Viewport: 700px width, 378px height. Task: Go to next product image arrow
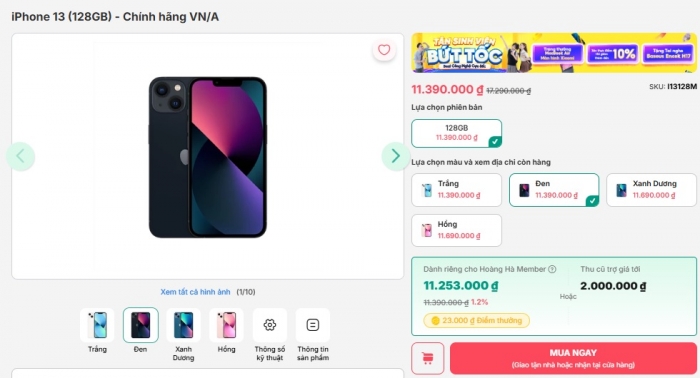(396, 156)
